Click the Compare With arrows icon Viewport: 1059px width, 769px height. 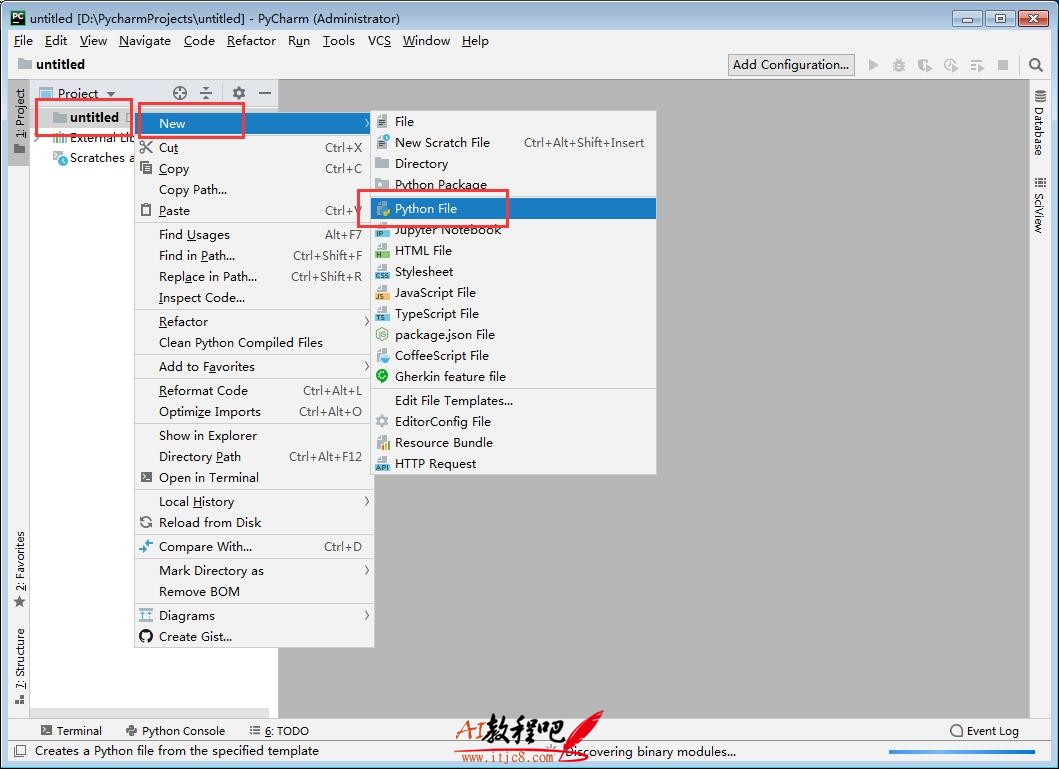tap(146, 546)
